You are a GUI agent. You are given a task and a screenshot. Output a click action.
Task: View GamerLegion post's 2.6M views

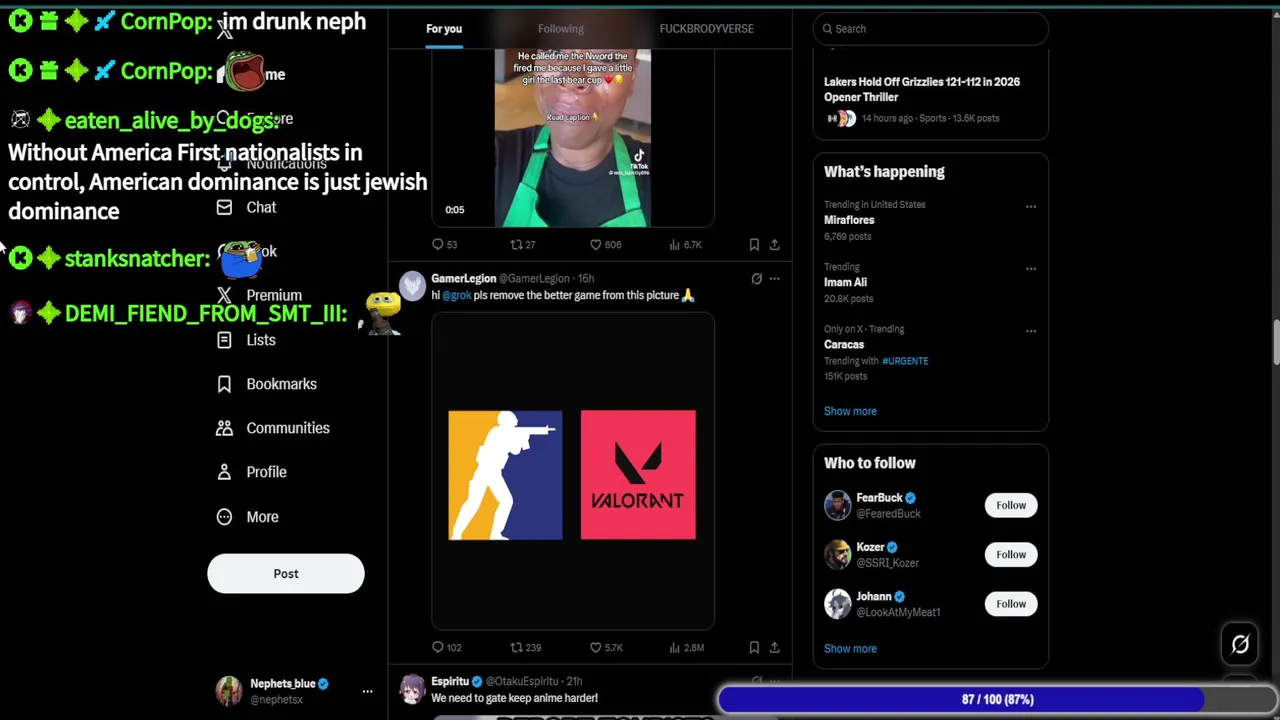[687, 648]
